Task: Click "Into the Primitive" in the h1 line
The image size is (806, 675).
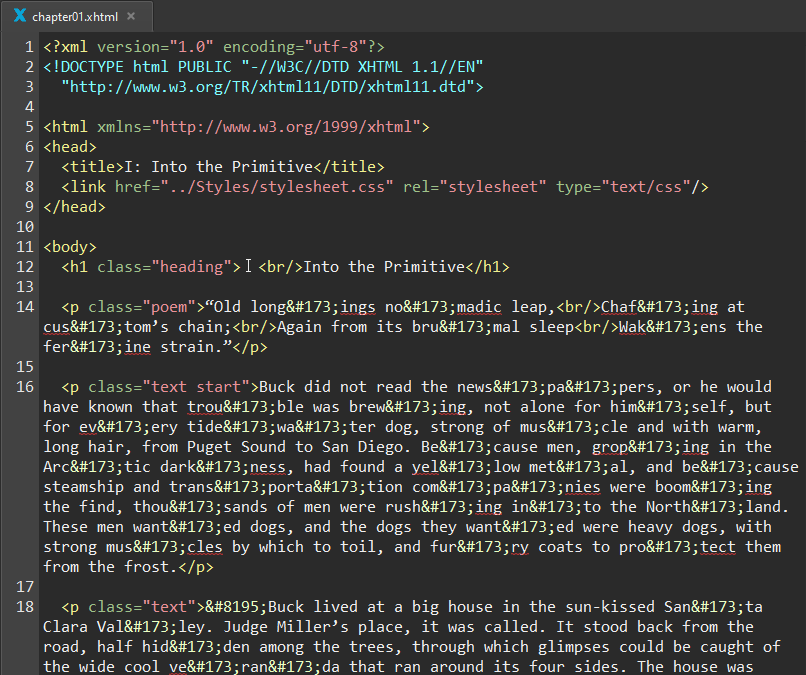Action: tap(384, 267)
